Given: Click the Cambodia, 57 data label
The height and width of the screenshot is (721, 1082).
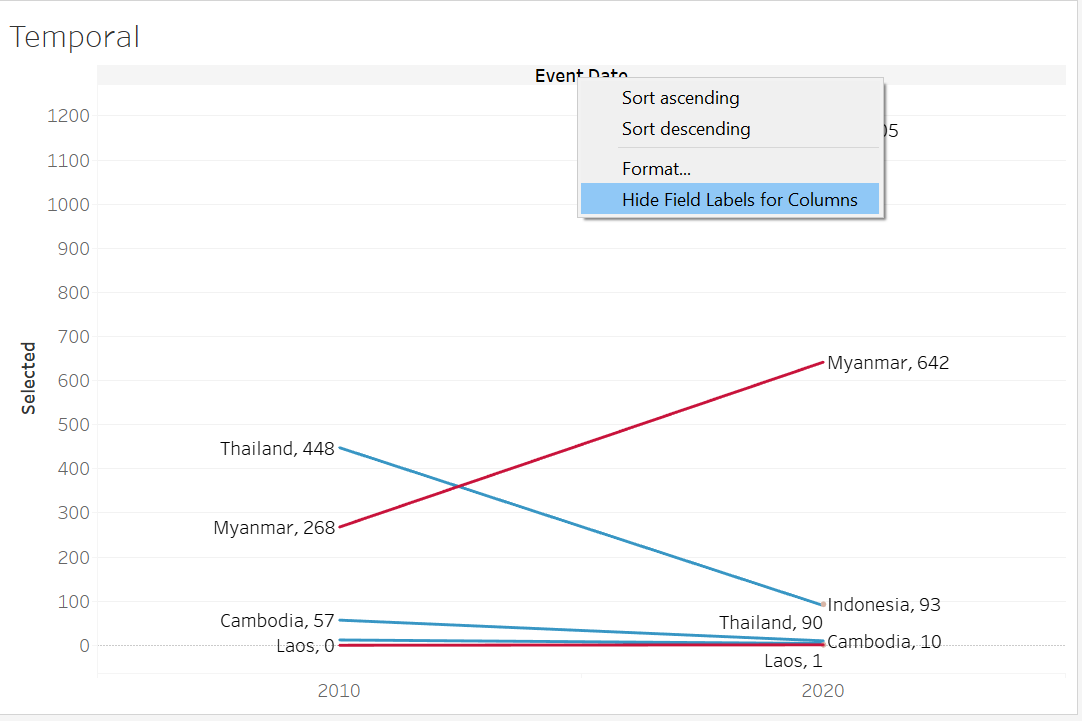Looking at the screenshot, I should tap(277, 621).
